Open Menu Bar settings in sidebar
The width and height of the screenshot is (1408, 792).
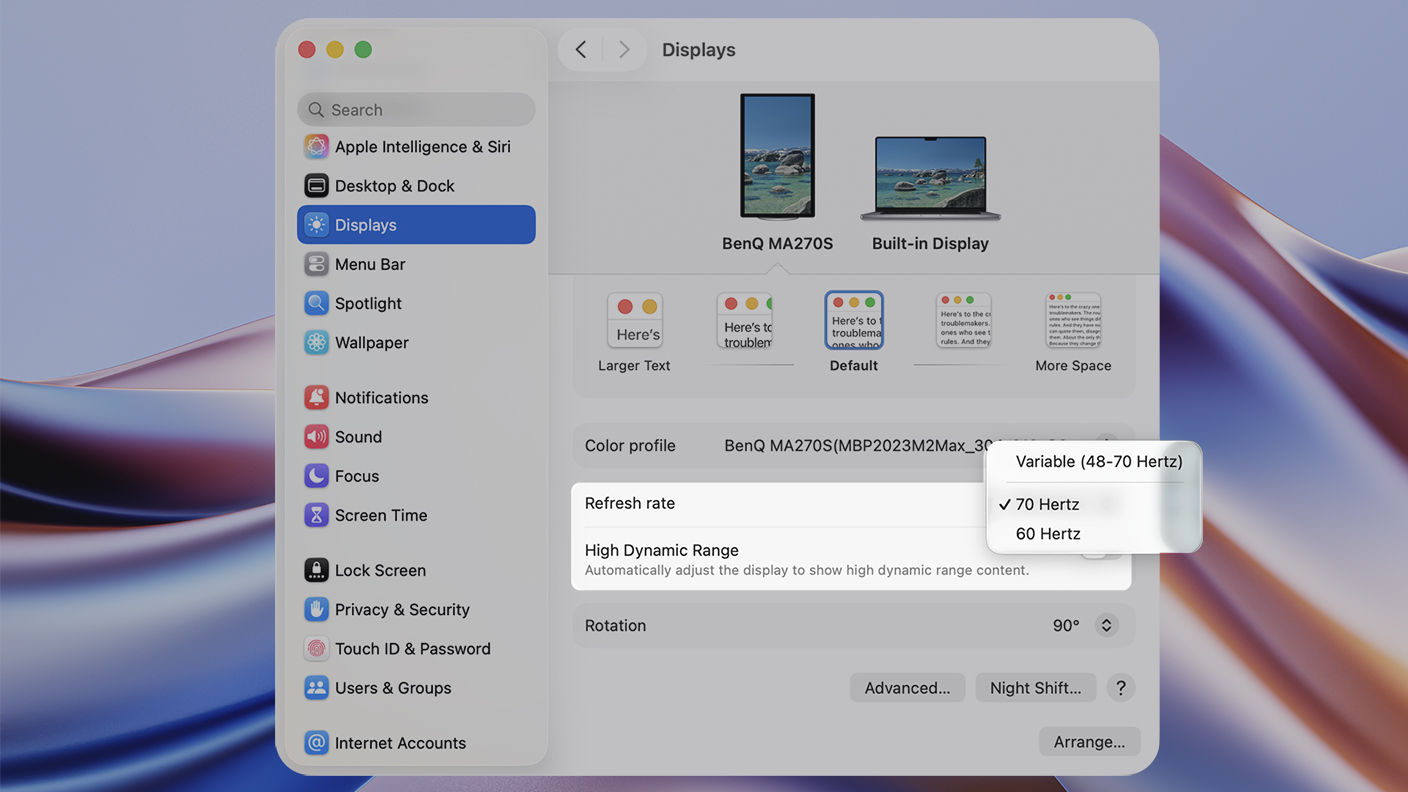point(416,264)
